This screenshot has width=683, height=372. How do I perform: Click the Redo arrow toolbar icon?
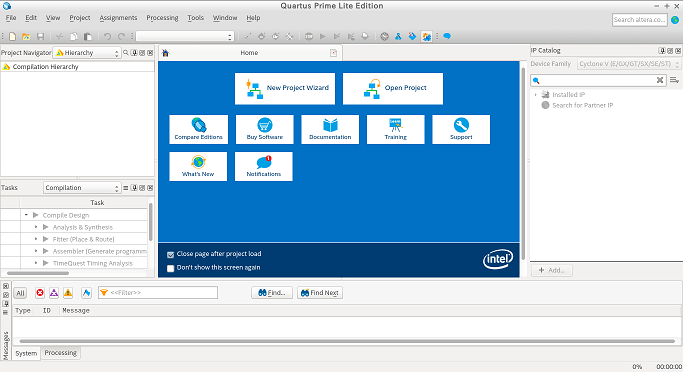121,37
